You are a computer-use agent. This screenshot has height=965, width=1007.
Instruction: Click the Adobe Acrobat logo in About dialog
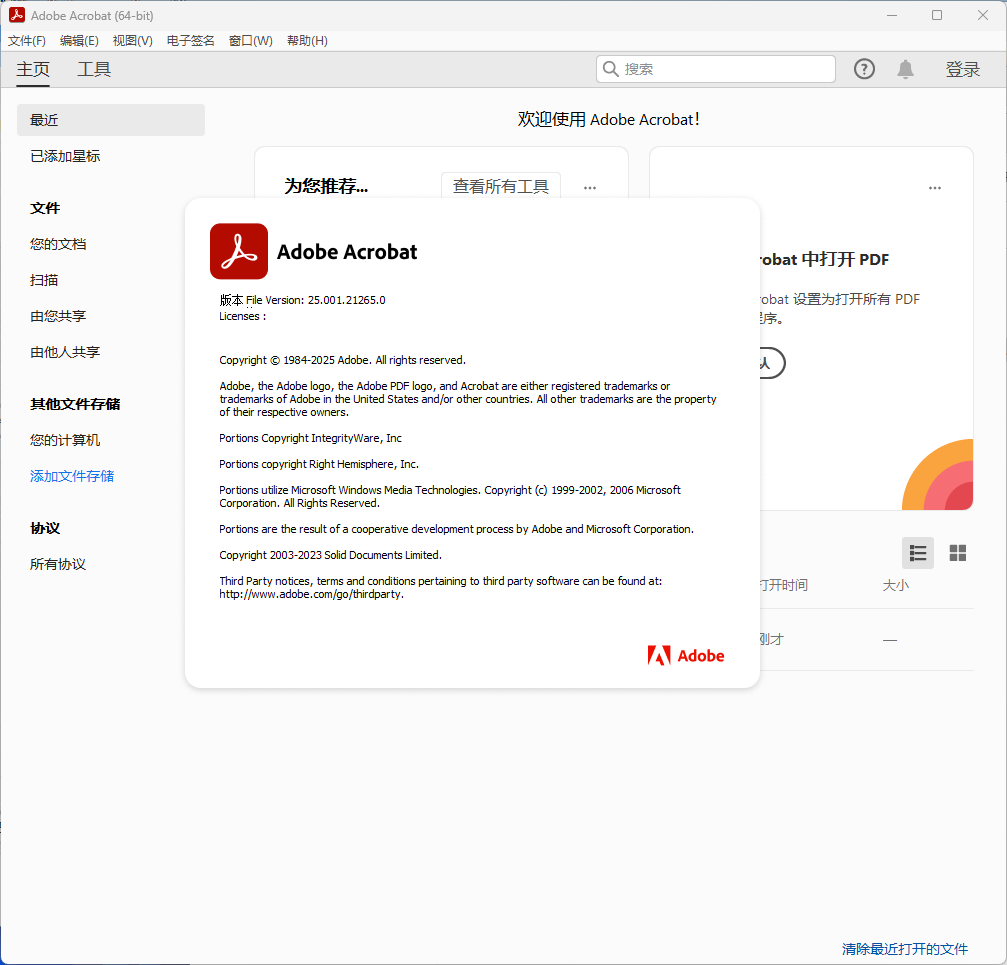(x=239, y=251)
